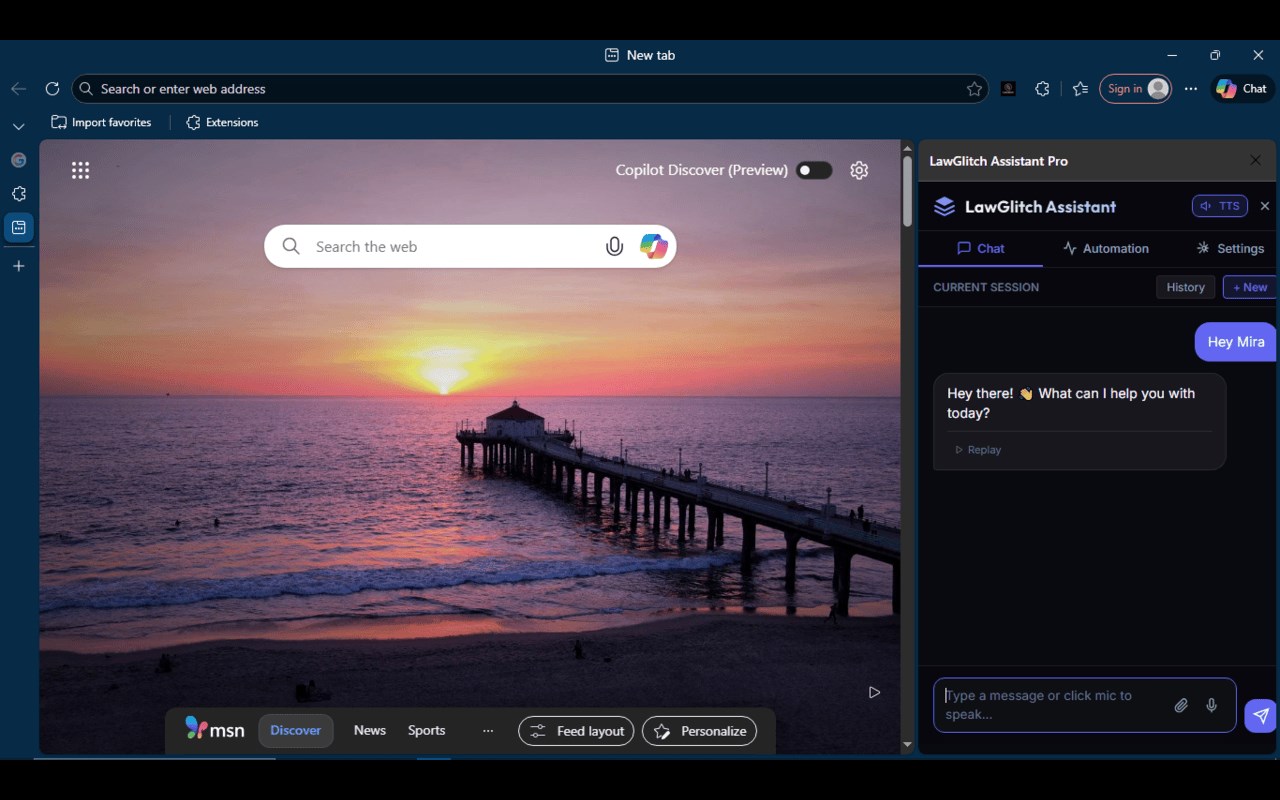Expand the vertical tabs chevron in the sidebar
Image resolution: width=1280 pixels, height=800 pixels.
[x=18, y=127]
